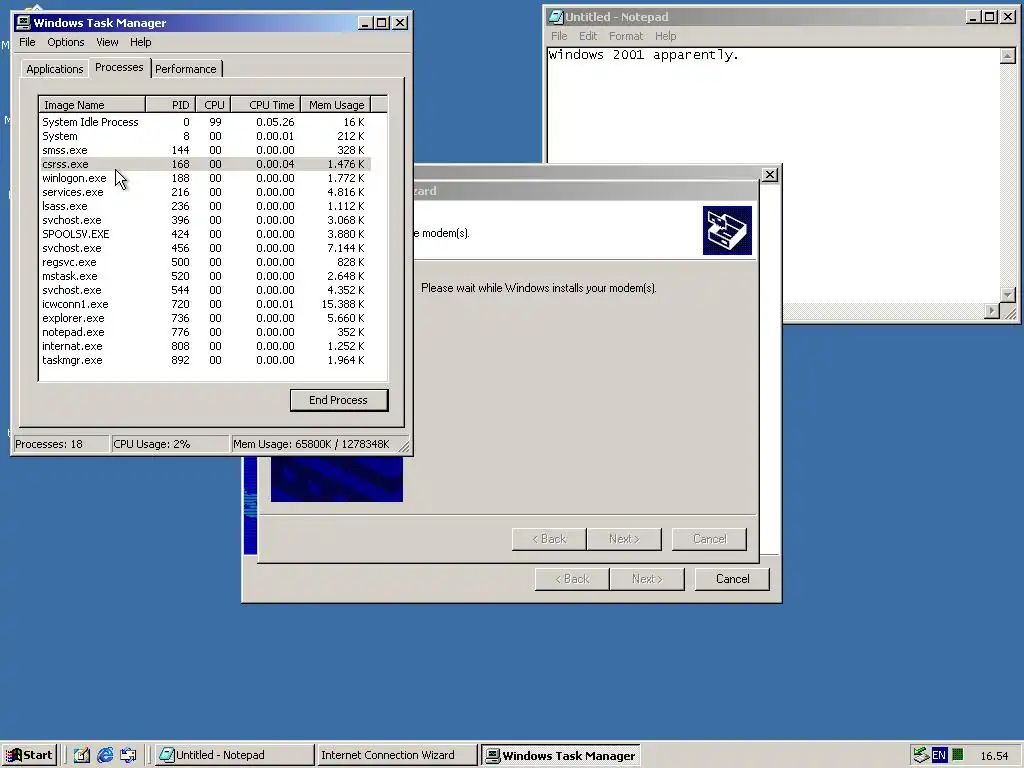Switch to the Applications tab
The height and width of the screenshot is (768, 1024).
tap(55, 69)
